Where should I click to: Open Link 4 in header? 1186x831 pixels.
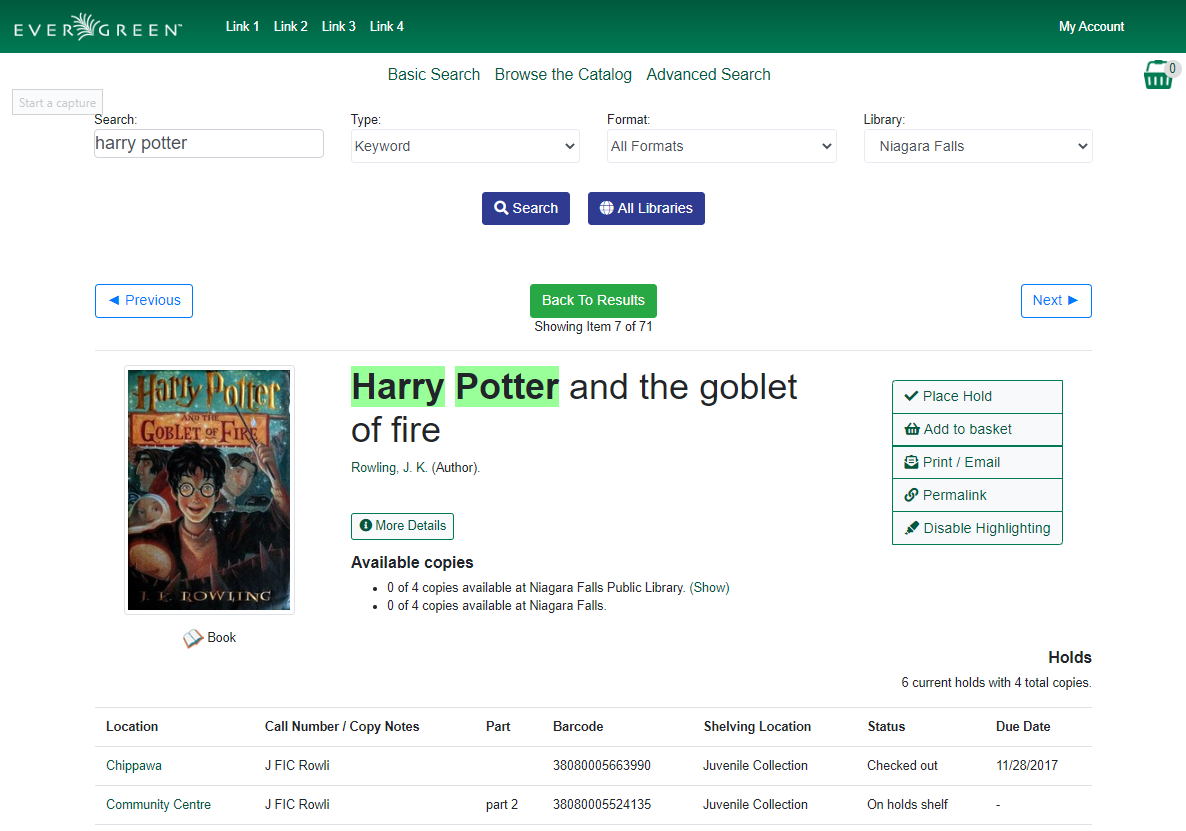387,26
